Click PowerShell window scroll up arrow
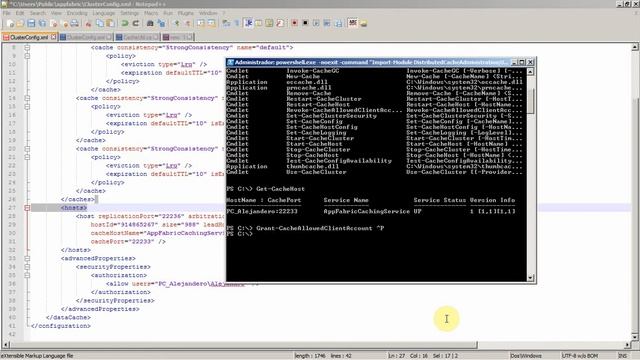The height and width of the screenshot is (360, 640). click(x=531, y=71)
